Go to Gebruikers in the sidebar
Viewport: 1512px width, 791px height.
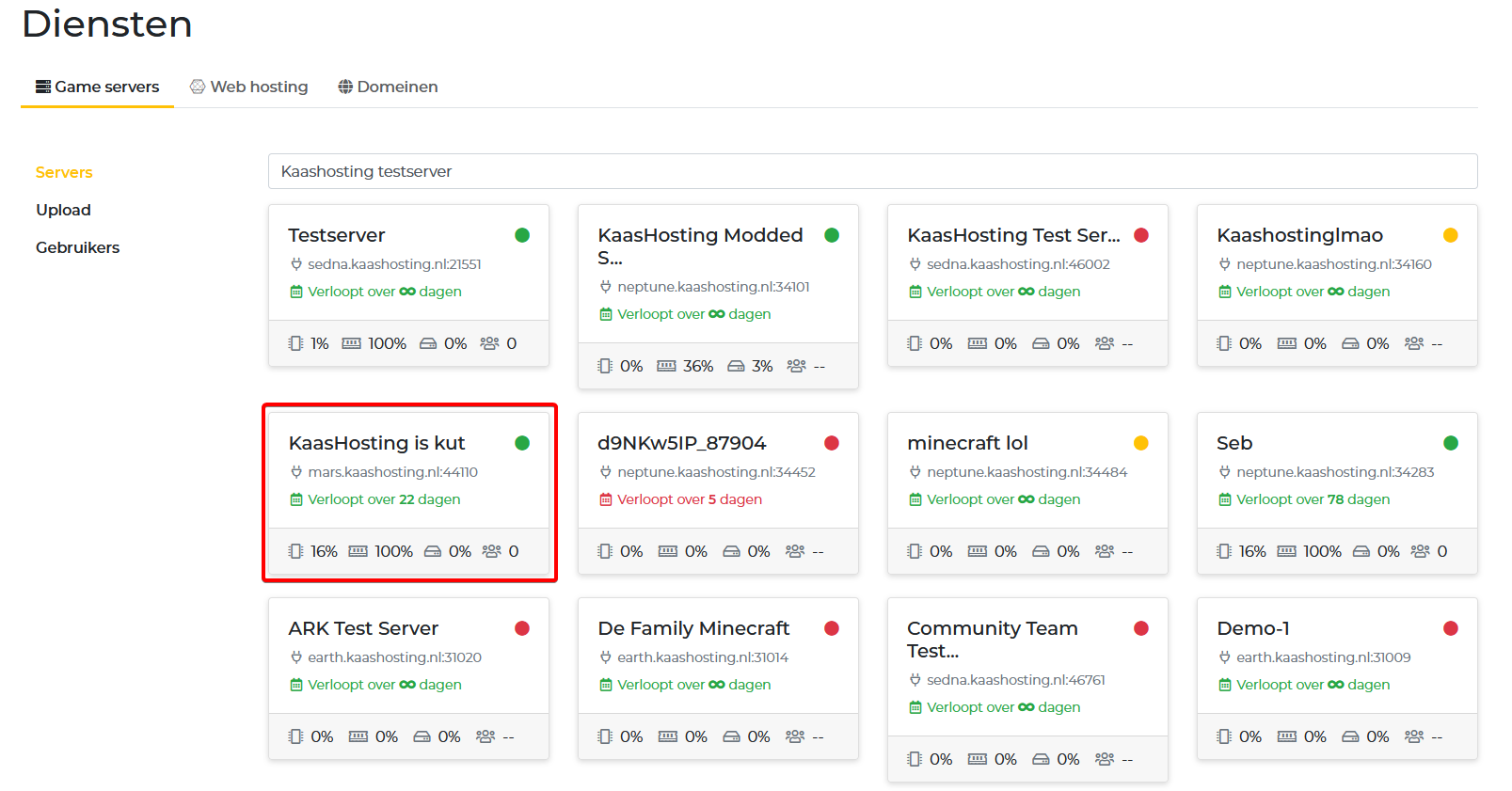pyautogui.click(x=77, y=247)
